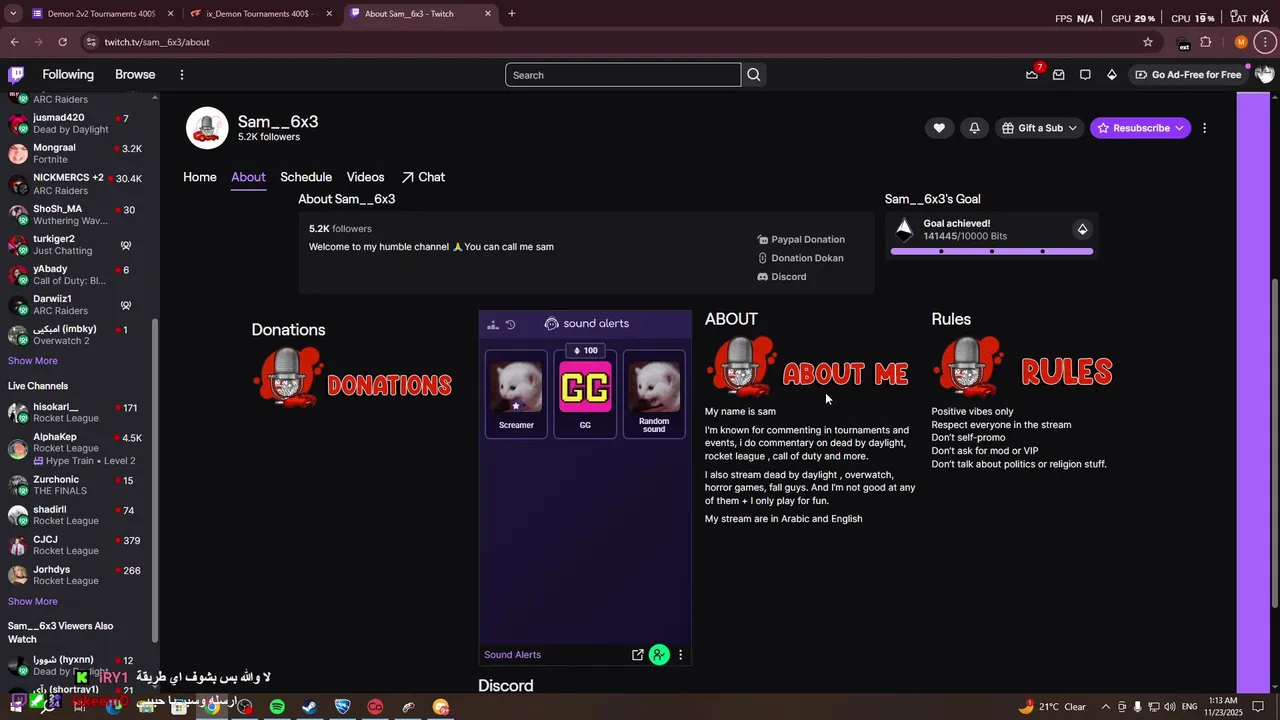This screenshot has height=720, width=1280.
Task: Open the Donation Dokan link
Action: pos(800,258)
